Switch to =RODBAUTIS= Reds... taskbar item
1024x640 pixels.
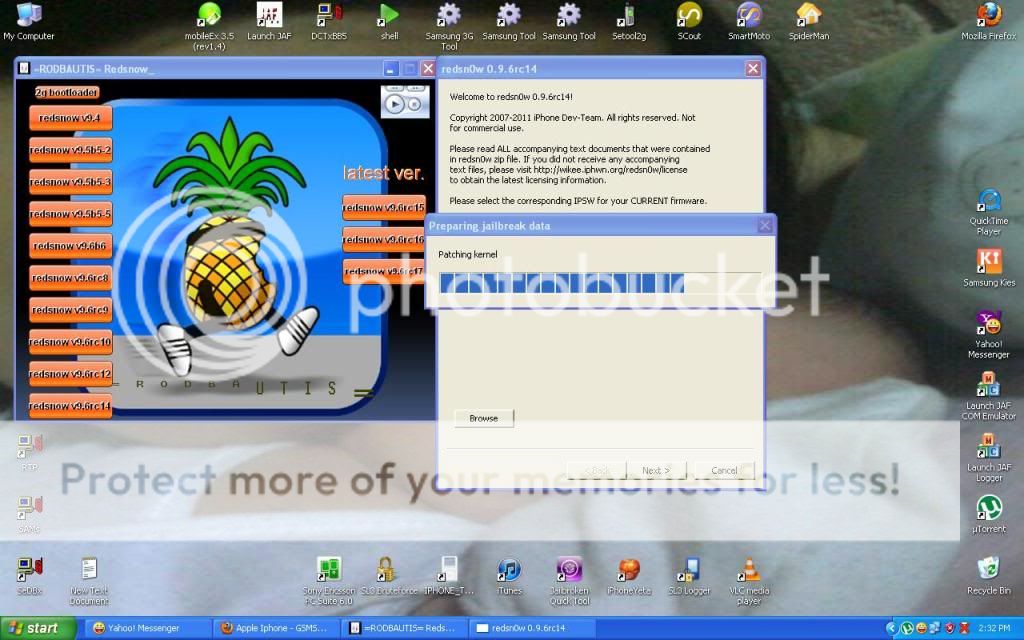(x=403, y=628)
